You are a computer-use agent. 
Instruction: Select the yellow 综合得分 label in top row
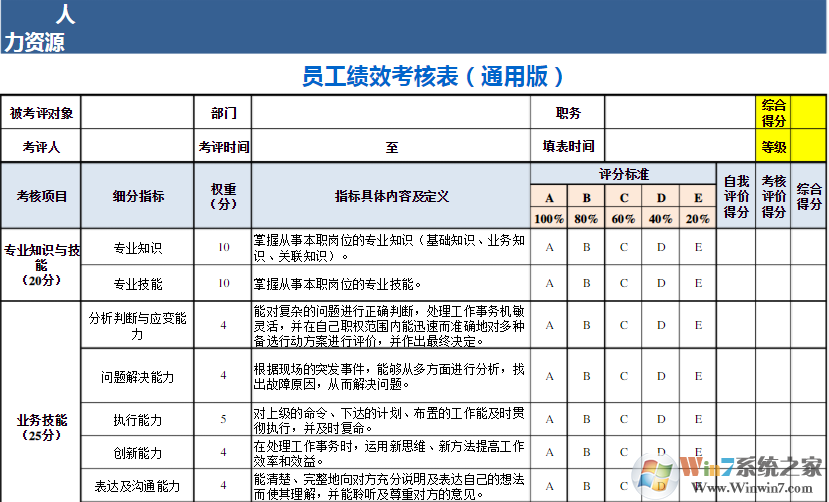(x=773, y=113)
